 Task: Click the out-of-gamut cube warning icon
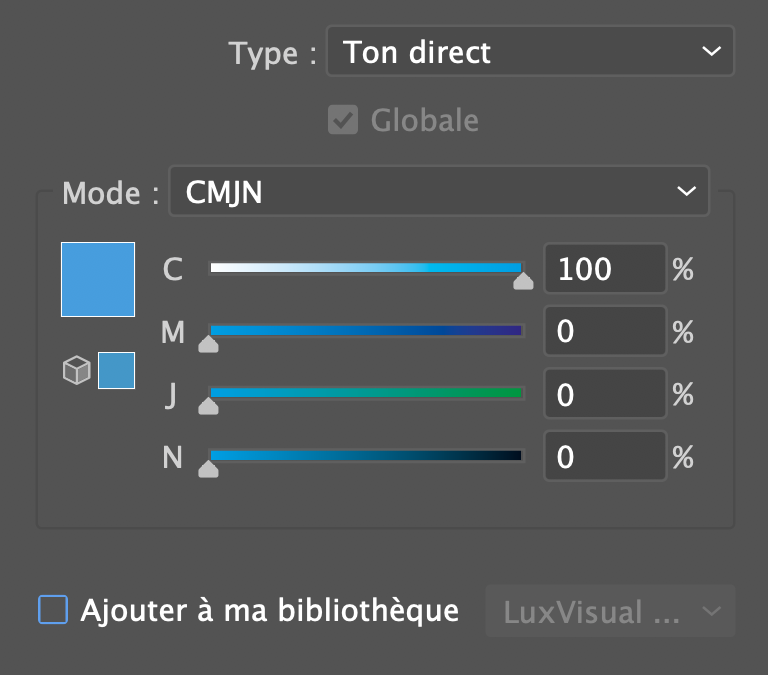coord(77,371)
